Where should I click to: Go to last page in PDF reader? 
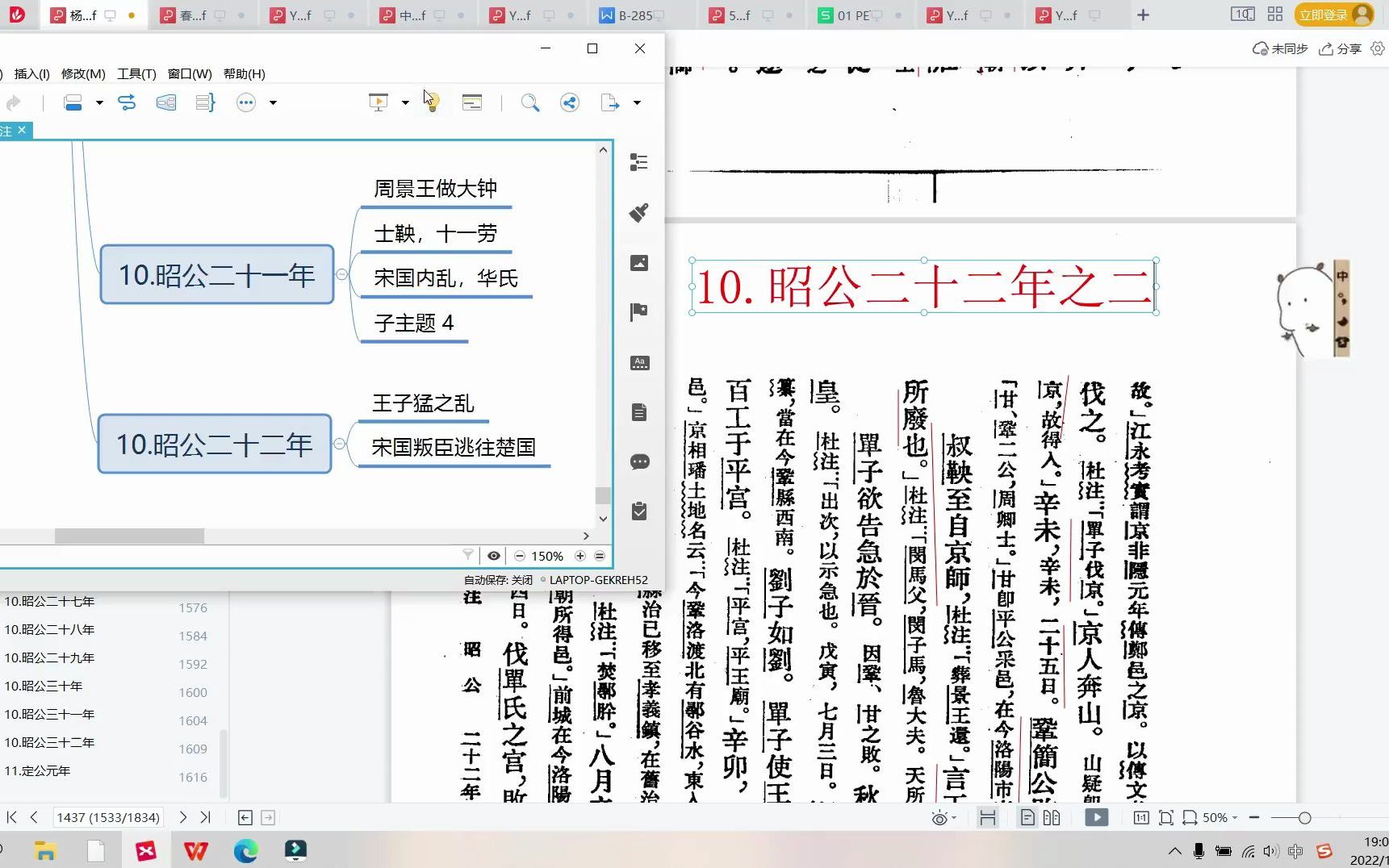206,817
